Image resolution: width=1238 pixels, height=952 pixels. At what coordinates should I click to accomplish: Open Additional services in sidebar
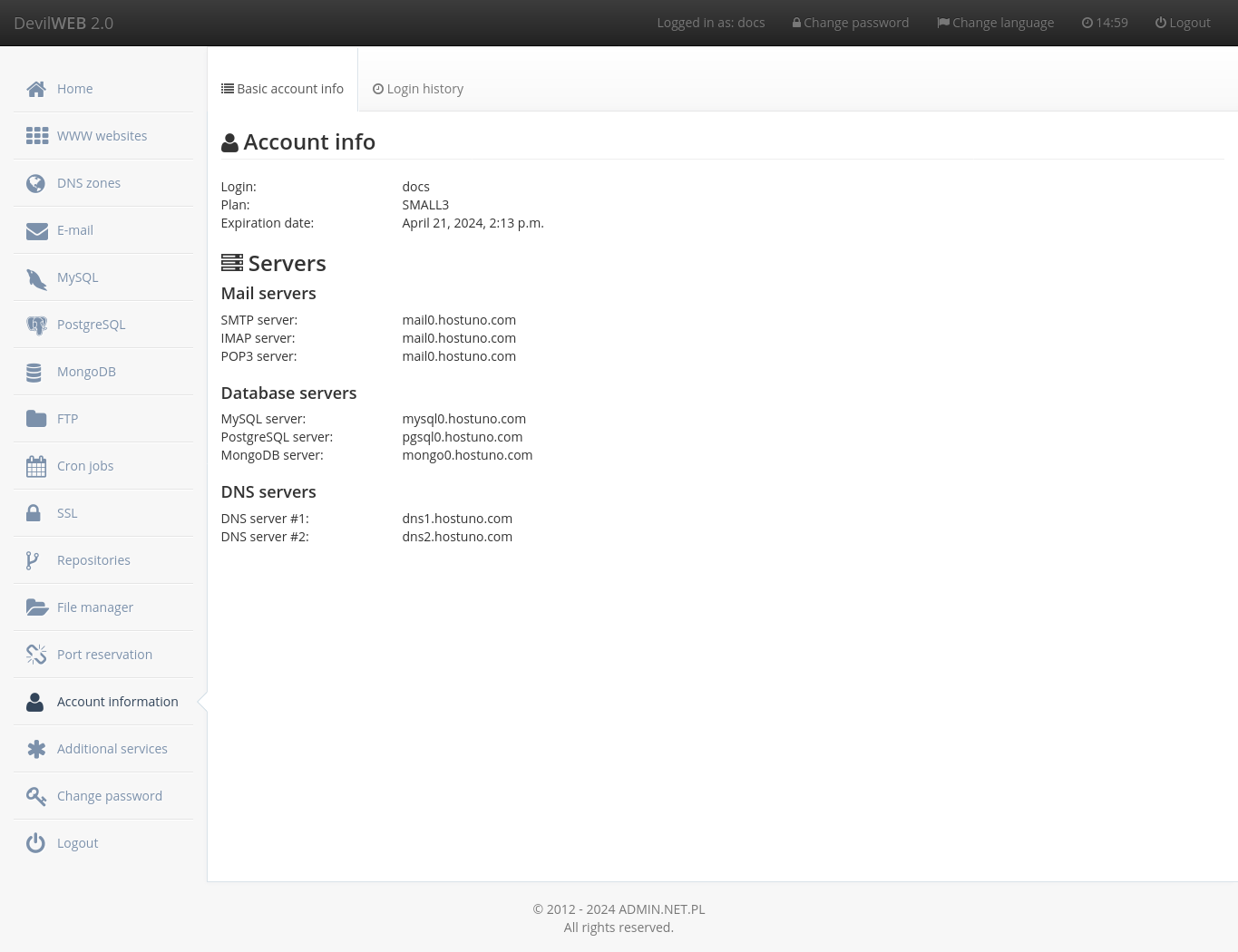(x=112, y=749)
